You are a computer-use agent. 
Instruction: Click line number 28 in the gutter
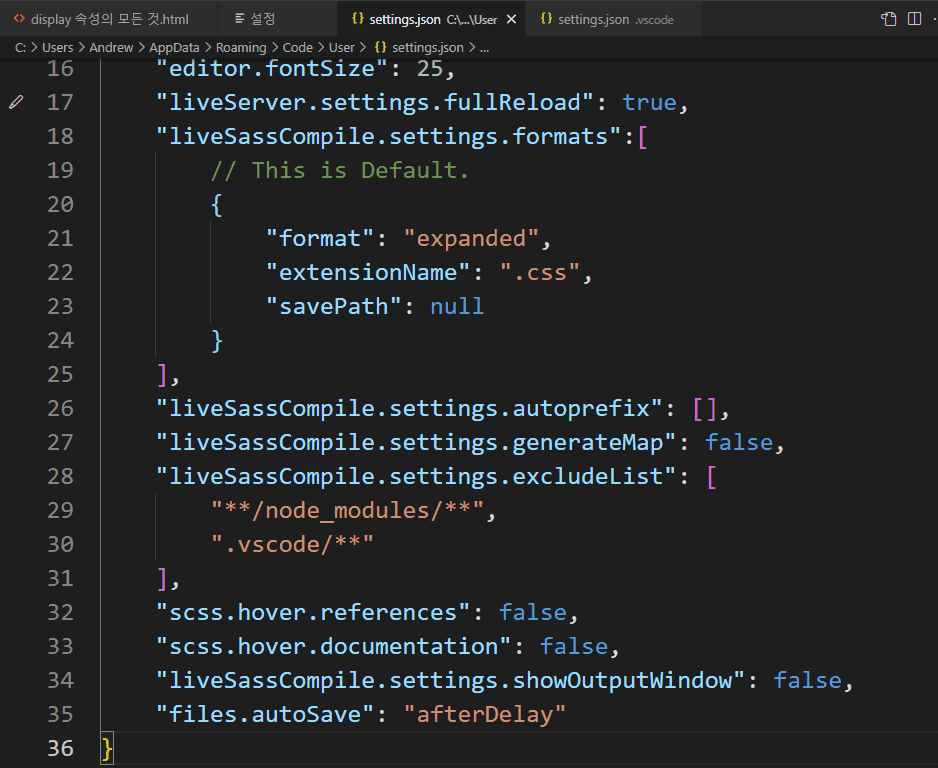pyautogui.click(x=60, y=476)
